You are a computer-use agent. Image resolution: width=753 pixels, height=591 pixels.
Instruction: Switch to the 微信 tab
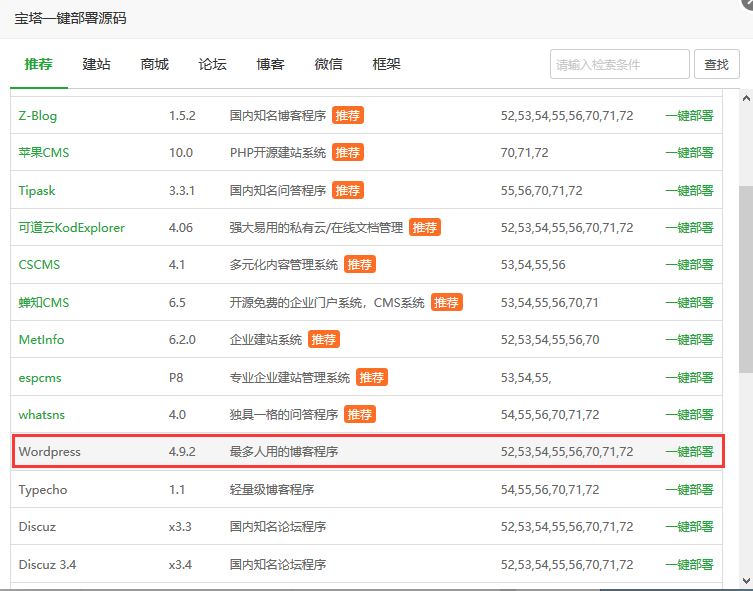click(328, 64)
